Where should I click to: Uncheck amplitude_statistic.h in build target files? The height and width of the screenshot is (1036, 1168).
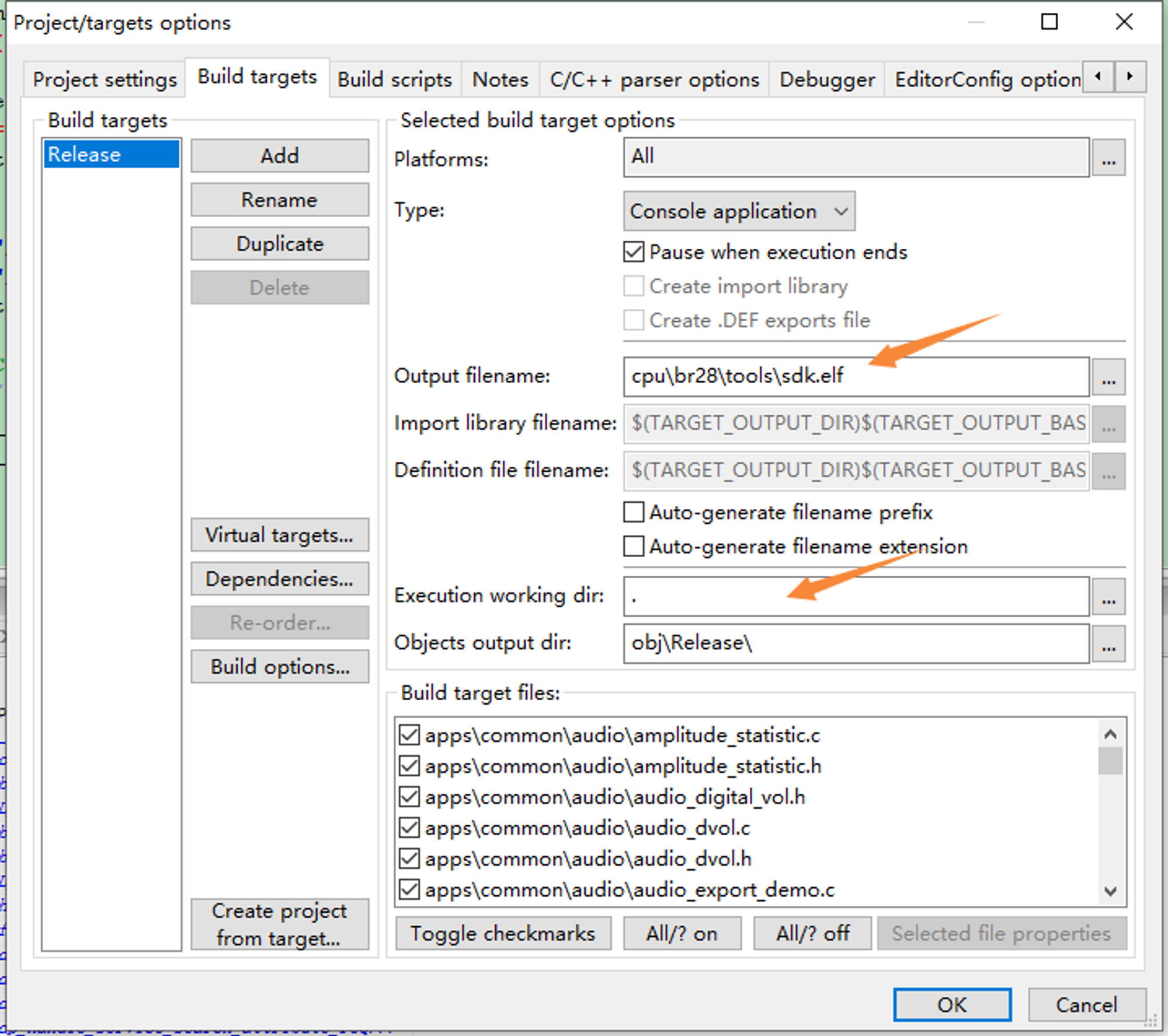[409, 766]
